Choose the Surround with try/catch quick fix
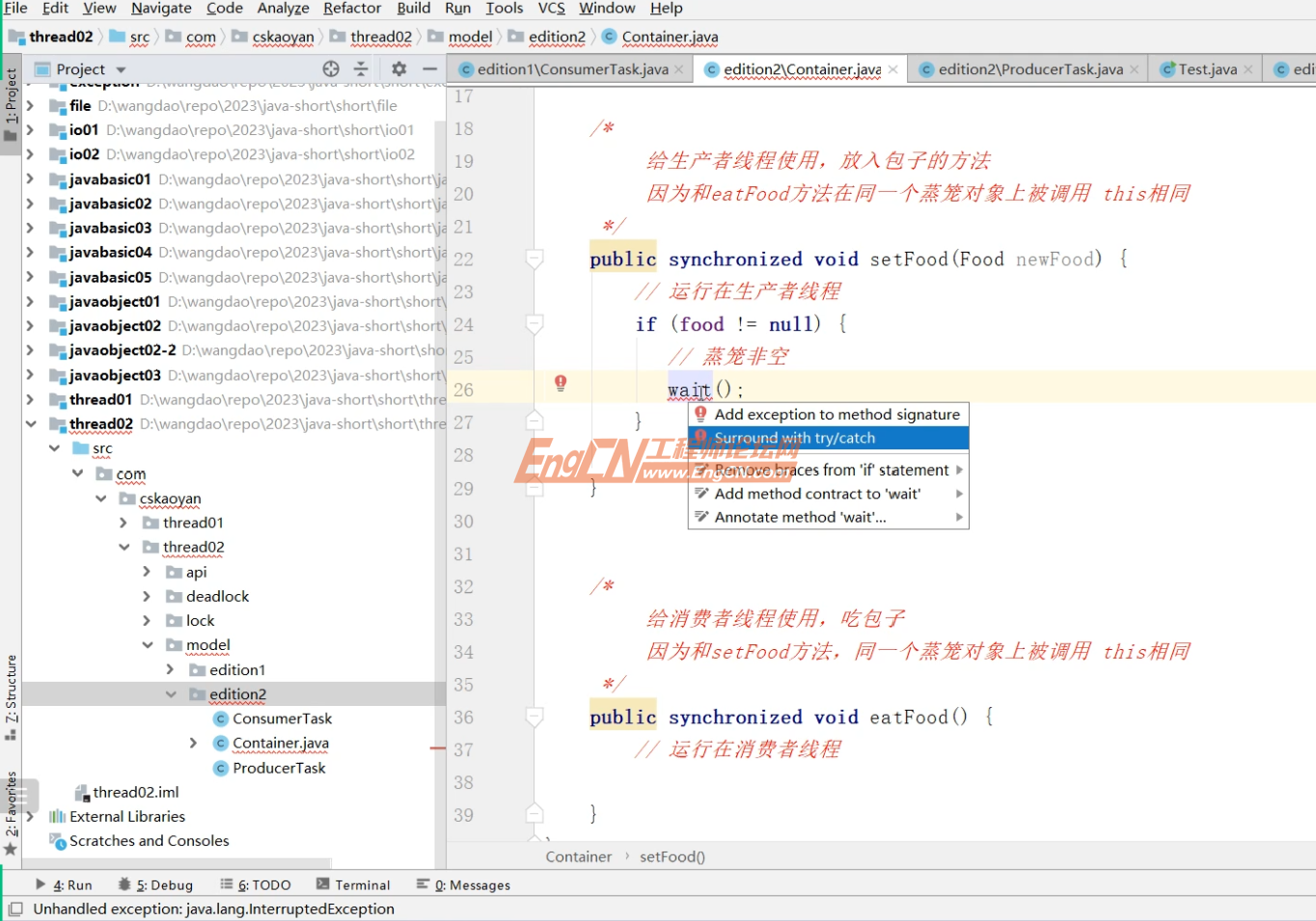This screenshot has width=1316, height=921. pyautogui.click(x=795, y=438)
